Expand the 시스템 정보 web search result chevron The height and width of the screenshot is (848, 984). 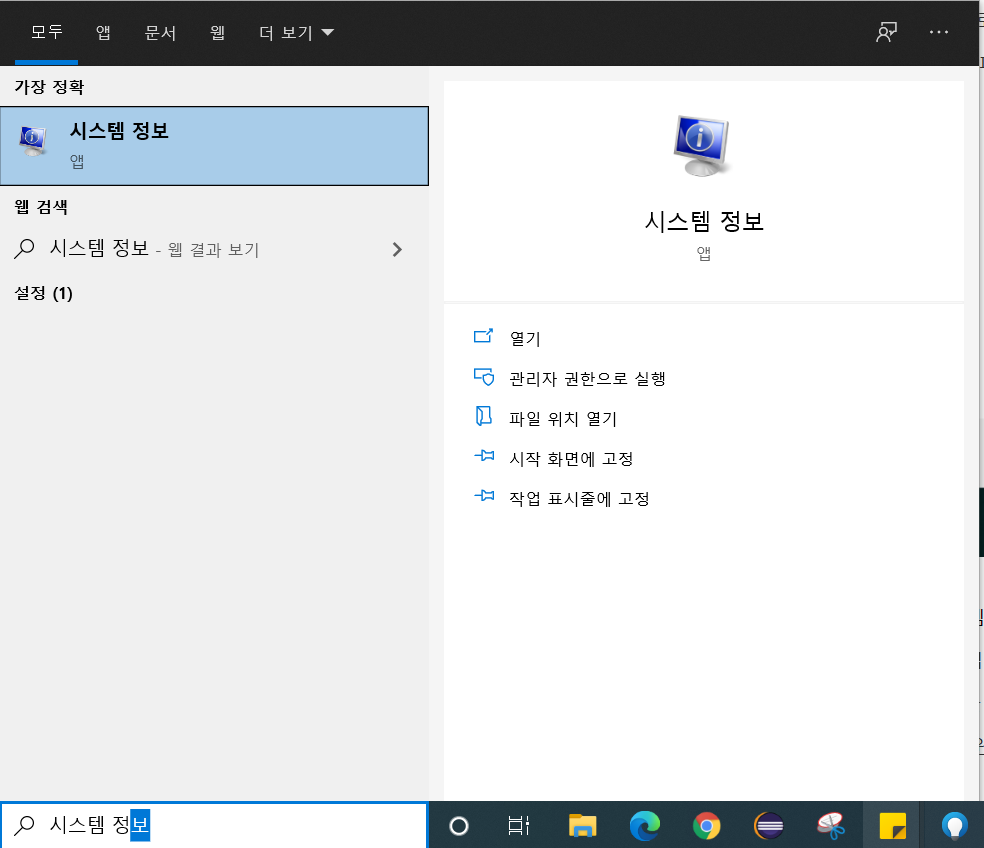pos(397,249)
